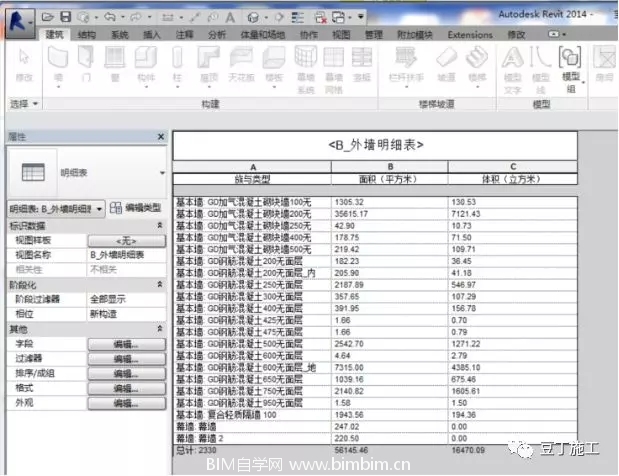This screenshot has height=476, width=619.
Task: Open the 建筑 (Architecture) ribbon tab
Action: (x=54, y=35)
